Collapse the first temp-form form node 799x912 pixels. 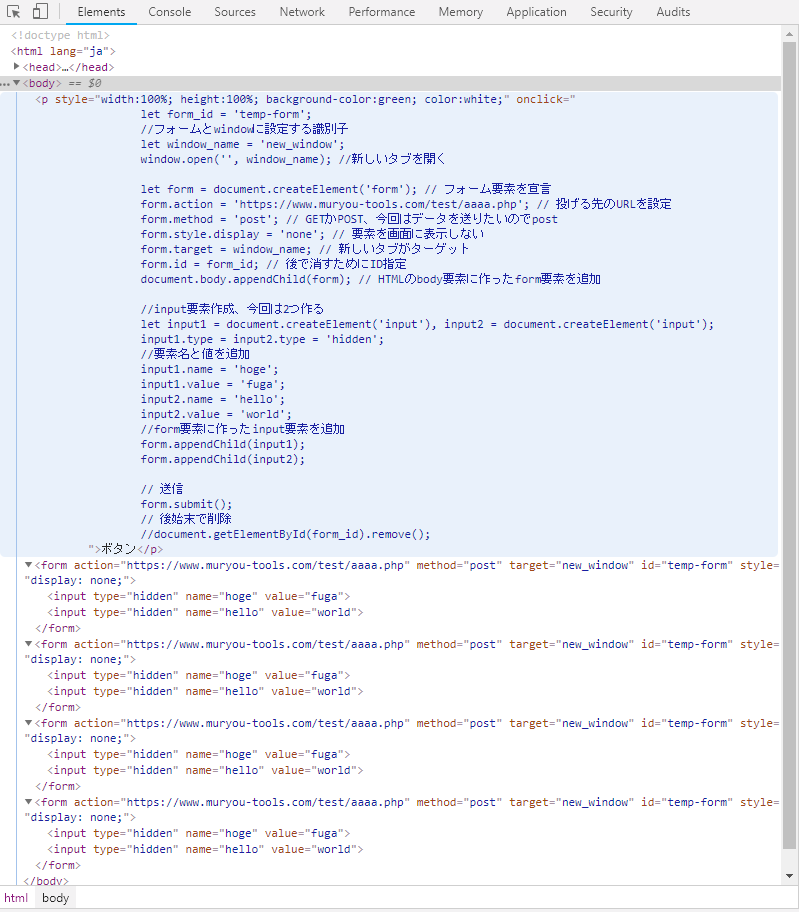pos(28,565)
